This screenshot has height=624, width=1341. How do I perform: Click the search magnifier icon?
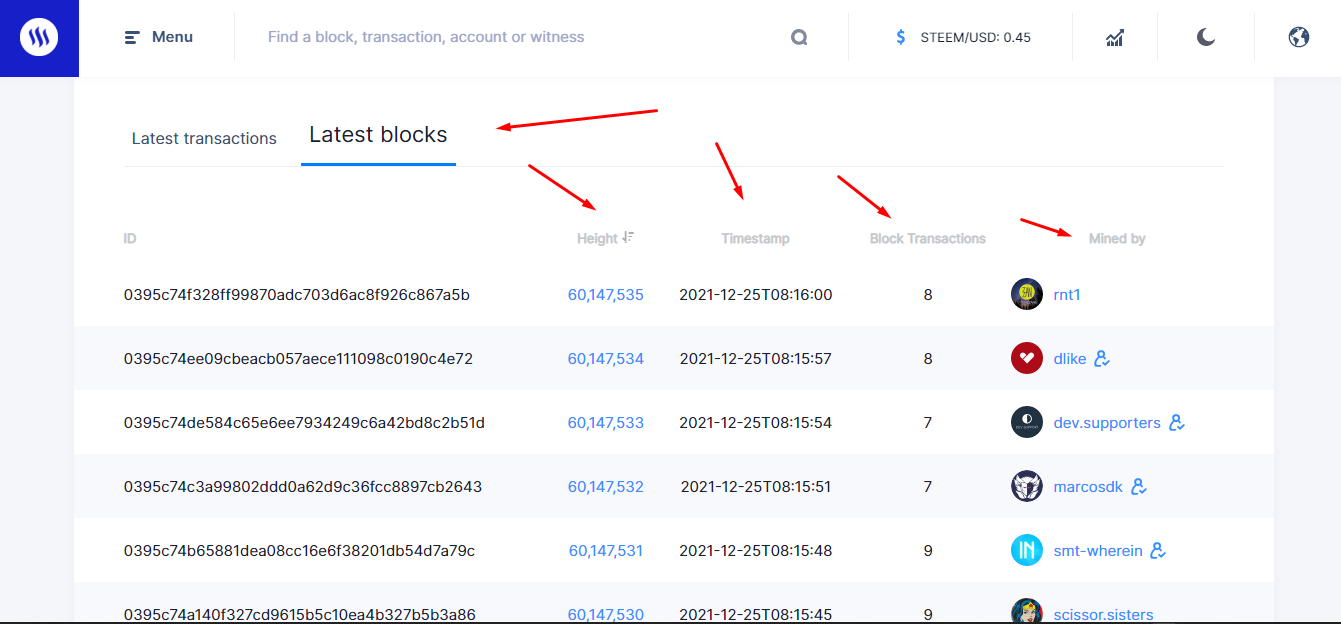click(x=799, y=37)
